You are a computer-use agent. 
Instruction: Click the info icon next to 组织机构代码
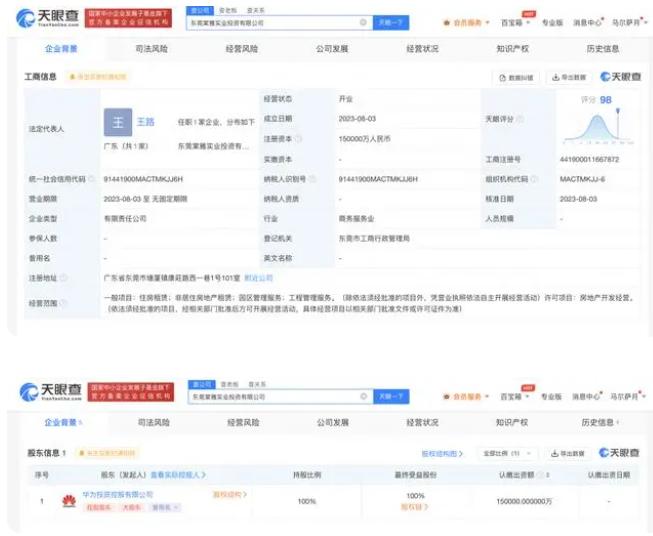(x=534, y=179)
